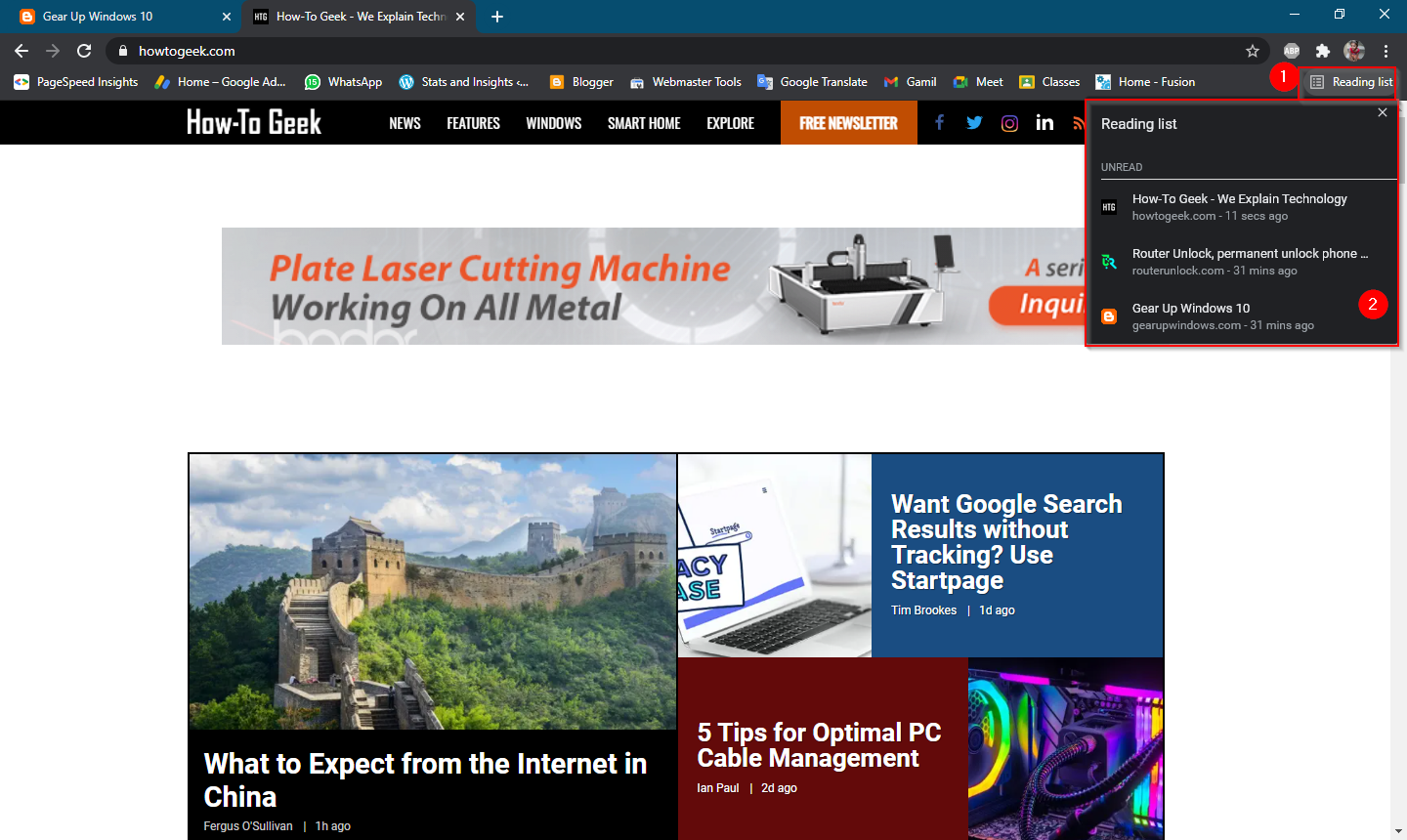
Task: Open the Stats and Insights bookmark
Action: 464,82
